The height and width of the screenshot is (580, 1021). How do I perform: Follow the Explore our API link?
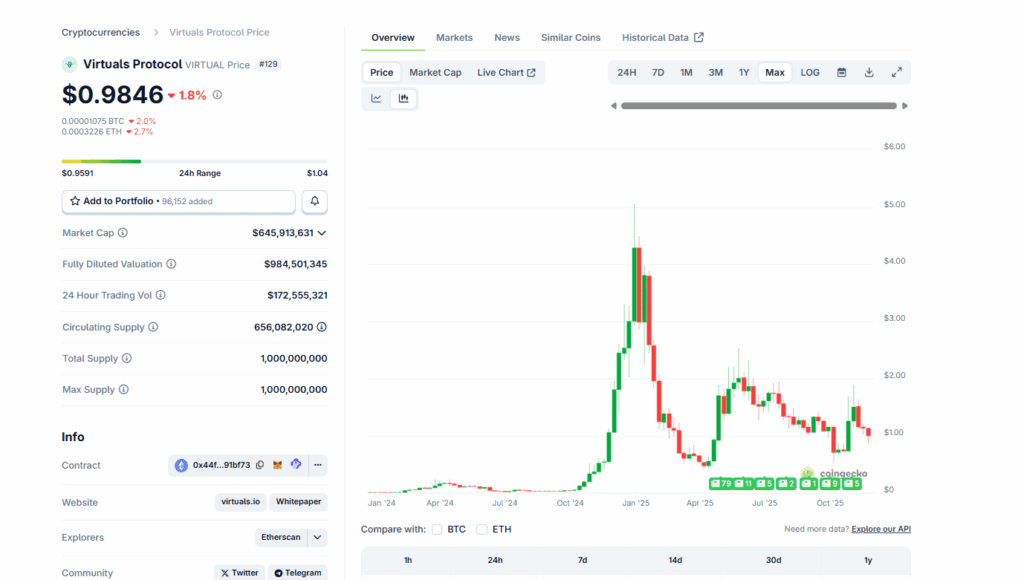pos(881,529)
